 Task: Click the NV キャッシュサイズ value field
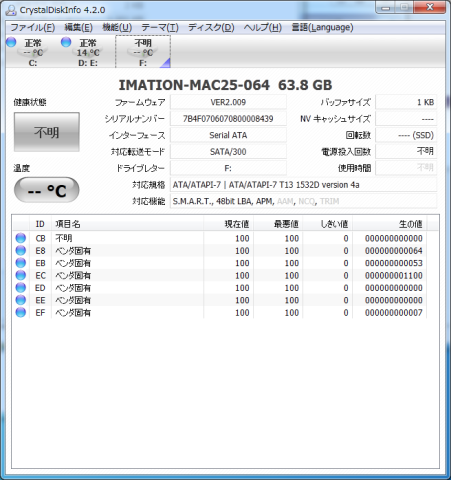[x=406, y=119]
